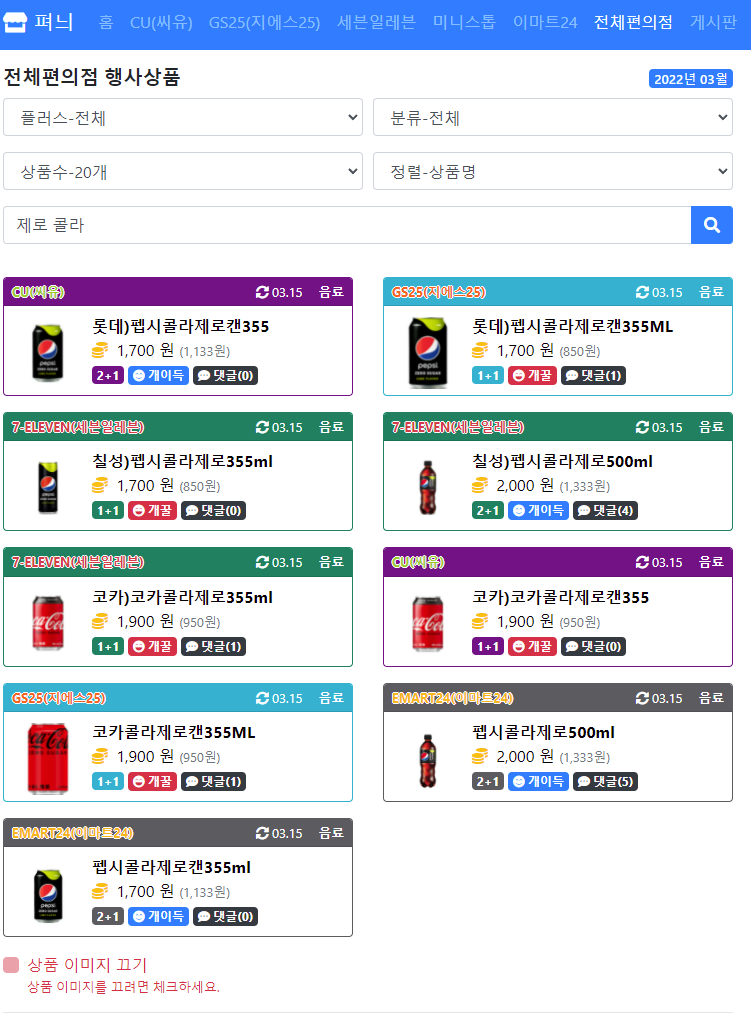The height and width of the screenshot is (1026, 751).
Task: Click 댓글(0) on 코카)코카콜라제로캔355
Action: 593,646
